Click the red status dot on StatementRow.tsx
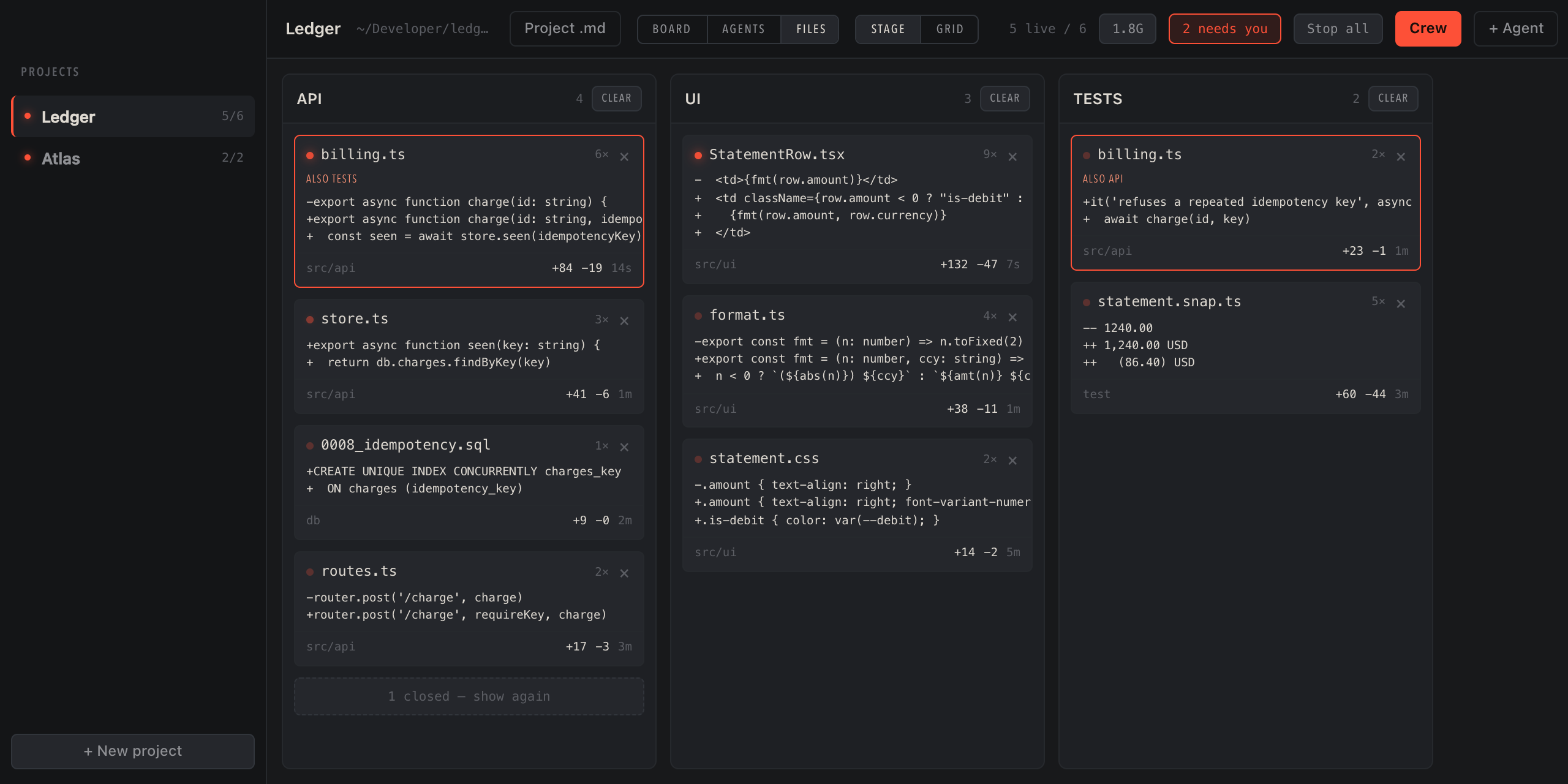This screenshot has height=784, width=1568. tap(698, 156)
